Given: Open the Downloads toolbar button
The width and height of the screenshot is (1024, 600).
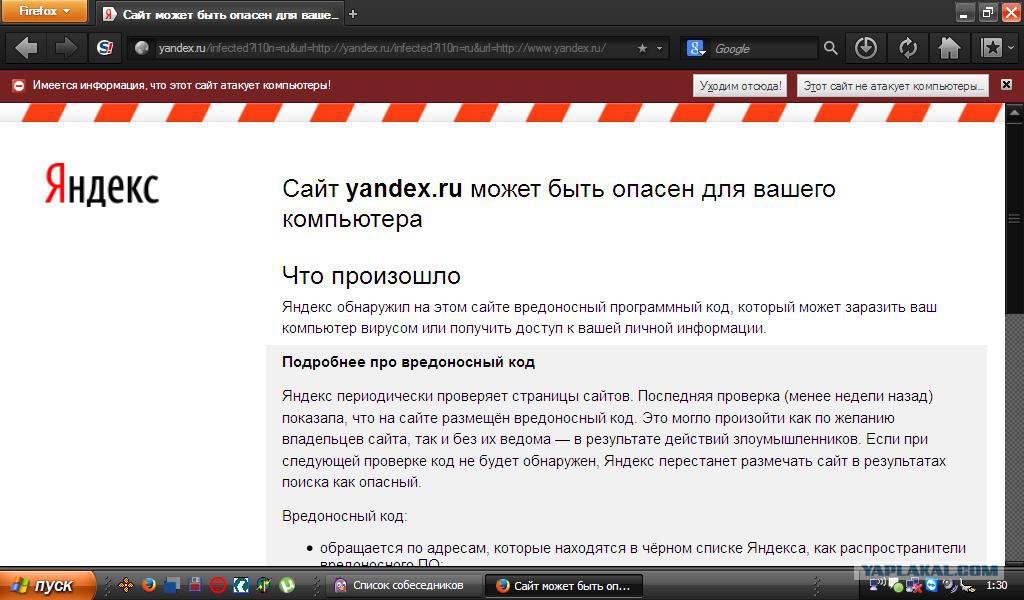Looking at the screenshot, I should (x=865, y=48).
